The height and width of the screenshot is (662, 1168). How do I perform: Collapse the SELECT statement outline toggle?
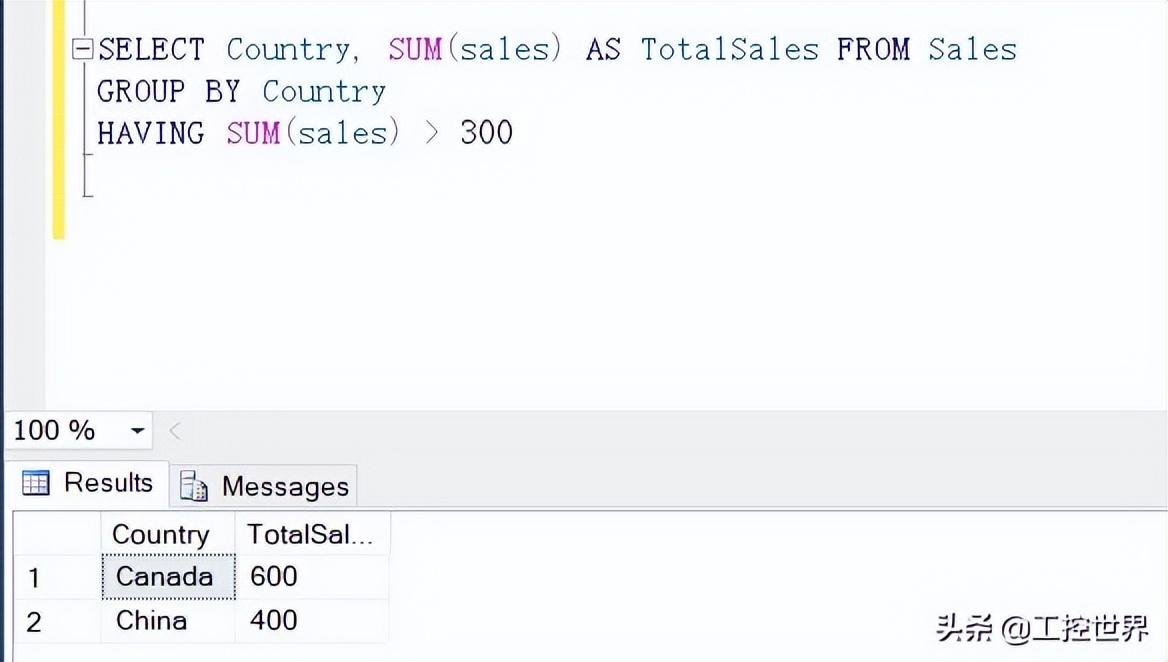coord(83,49)
